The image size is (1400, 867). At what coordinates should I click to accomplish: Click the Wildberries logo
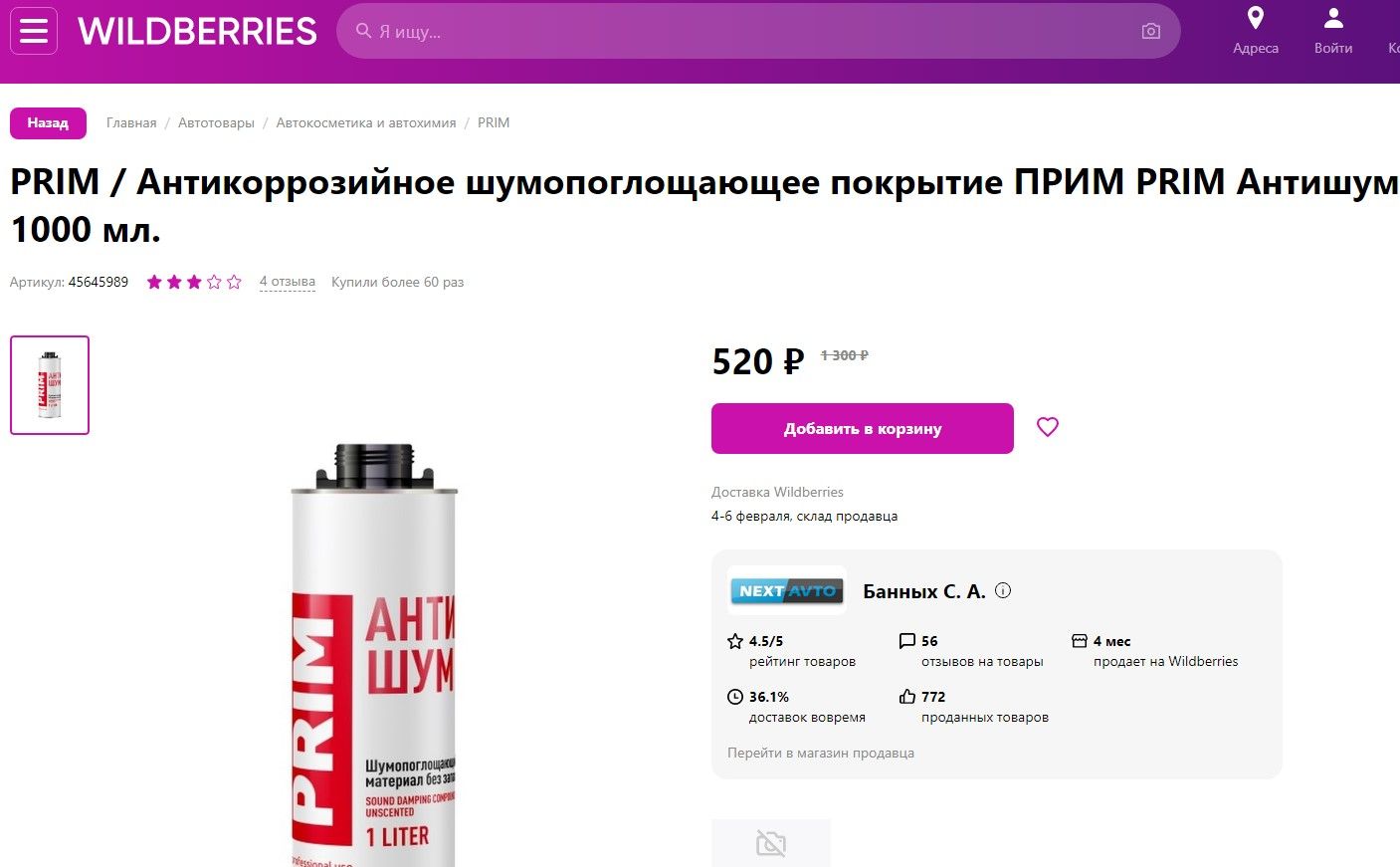pos(197,32)
